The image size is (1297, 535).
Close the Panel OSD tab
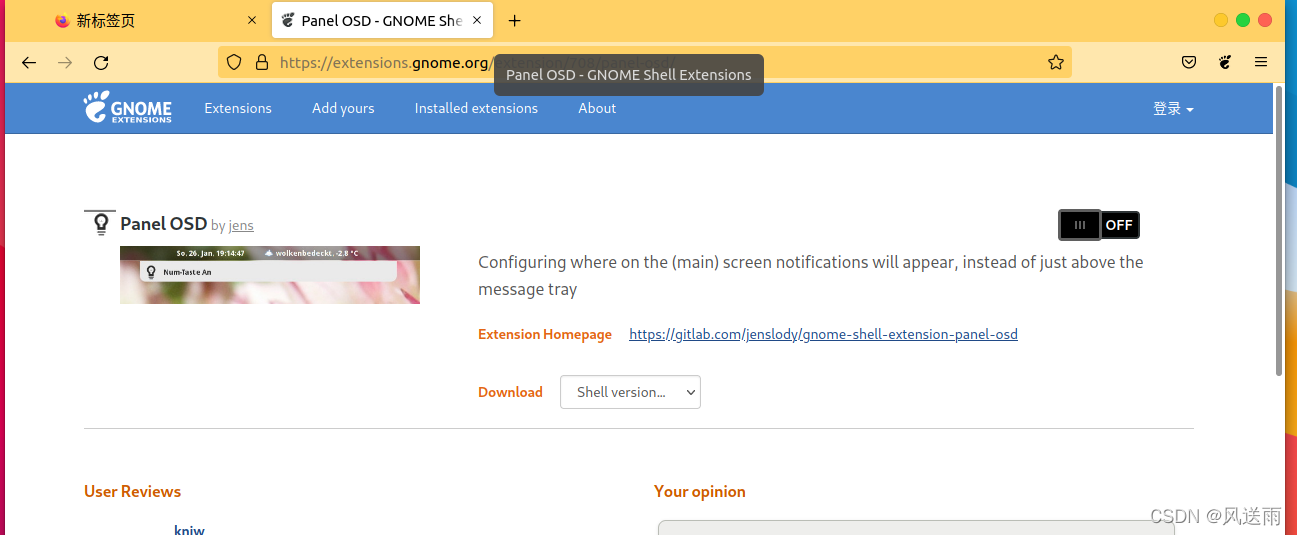point(478,20)
